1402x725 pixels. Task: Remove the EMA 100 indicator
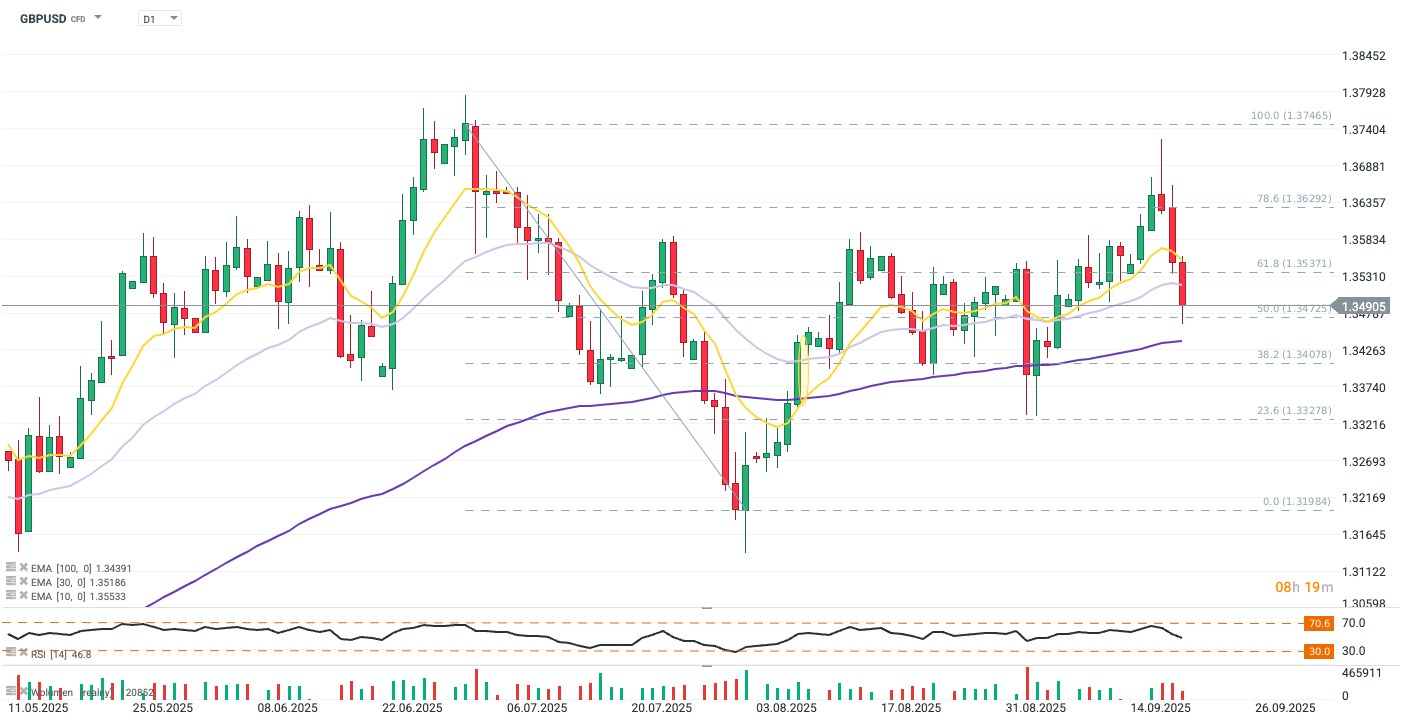pyautogui.click(x=23, y=566)
